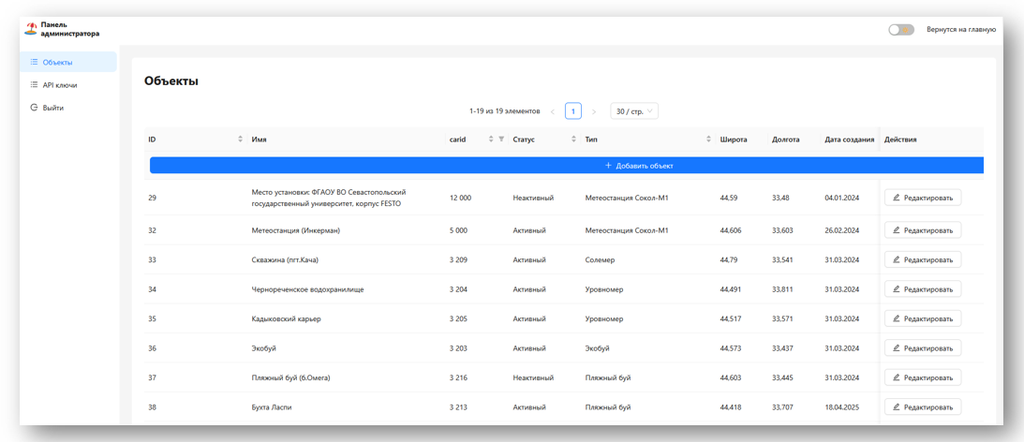
Task: Click the Имя column header
Action: click(259, 139)
